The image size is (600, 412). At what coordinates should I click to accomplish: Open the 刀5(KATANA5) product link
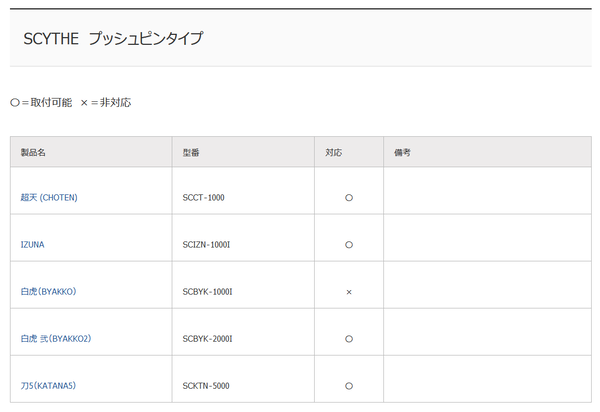click(x=48, y=386)
